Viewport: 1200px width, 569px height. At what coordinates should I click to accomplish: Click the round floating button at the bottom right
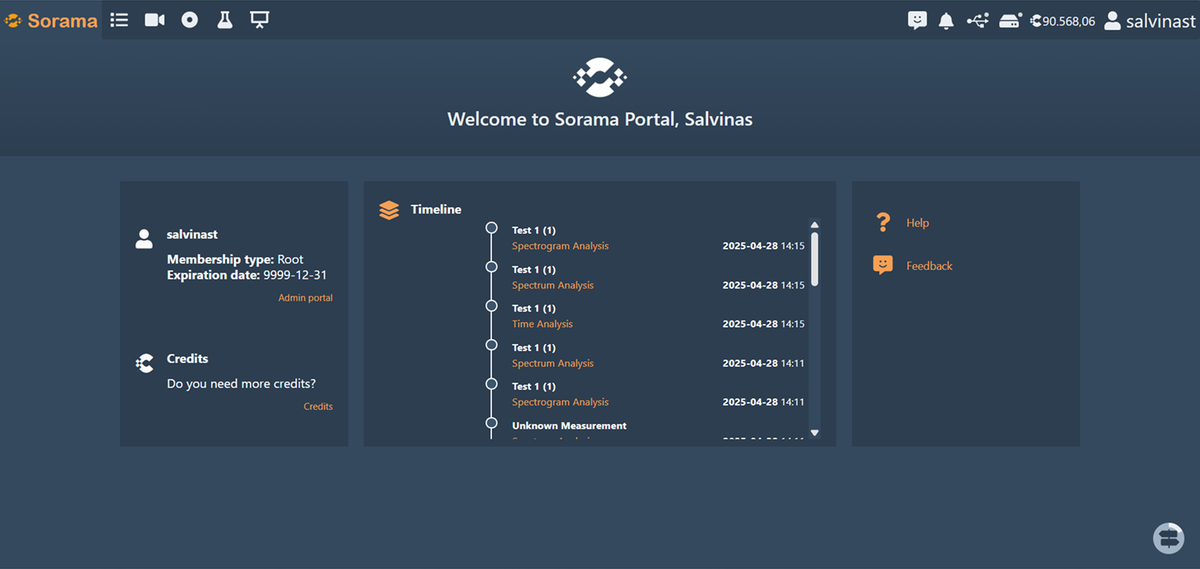pyautogui.click(x=1168, y=537)
